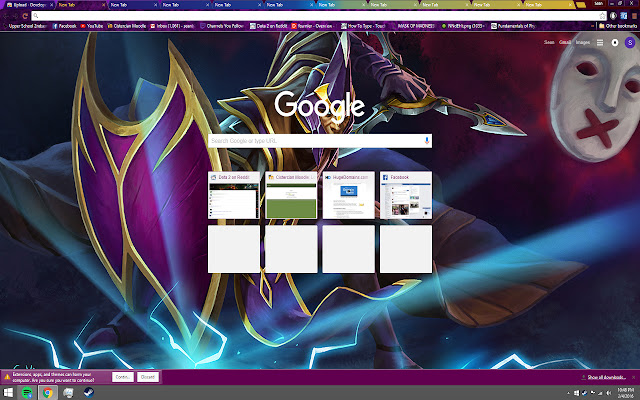The width and height of the screenshot is (640, 400).
Task: Open the Fourrier - Overview bookmark
Action: tap(313, 26)
